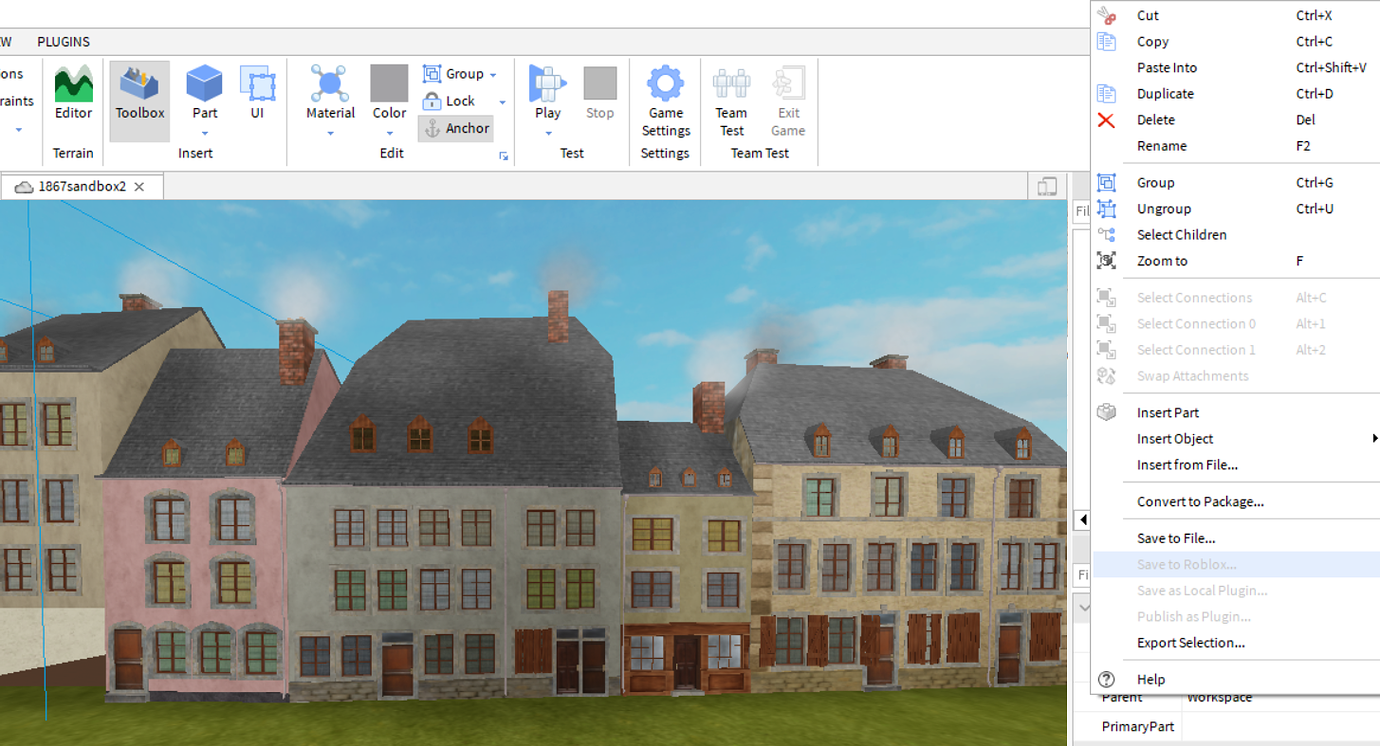Click the Play test button
This screenshot has height=746, width=1380.
[547, 85]
